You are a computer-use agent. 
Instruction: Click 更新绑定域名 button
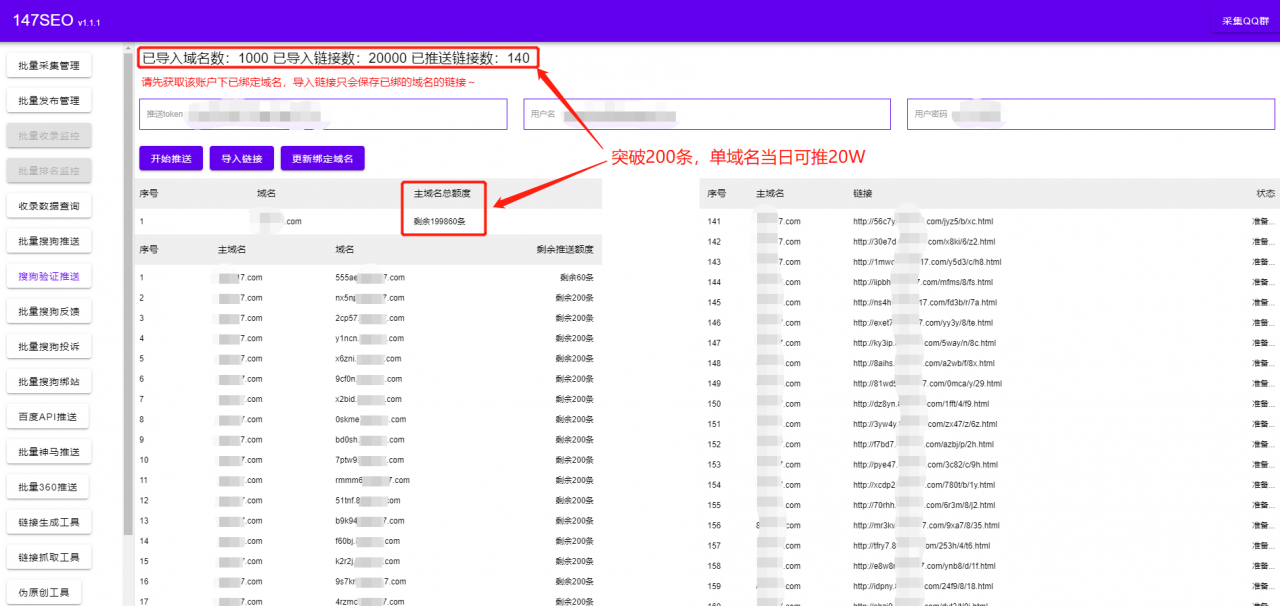point(322,158)
